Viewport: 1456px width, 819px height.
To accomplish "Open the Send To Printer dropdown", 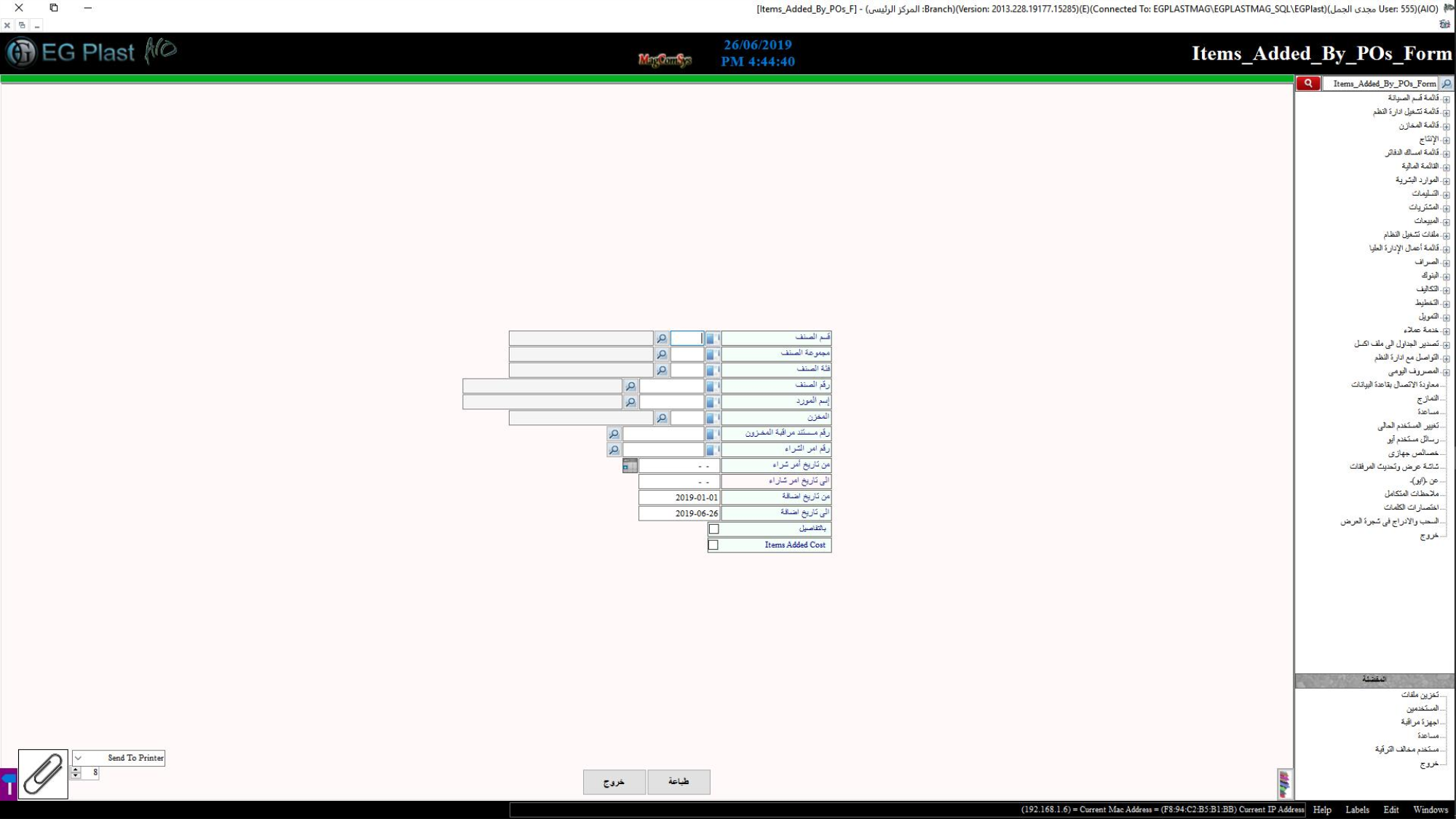I will (x=78, y=758).
